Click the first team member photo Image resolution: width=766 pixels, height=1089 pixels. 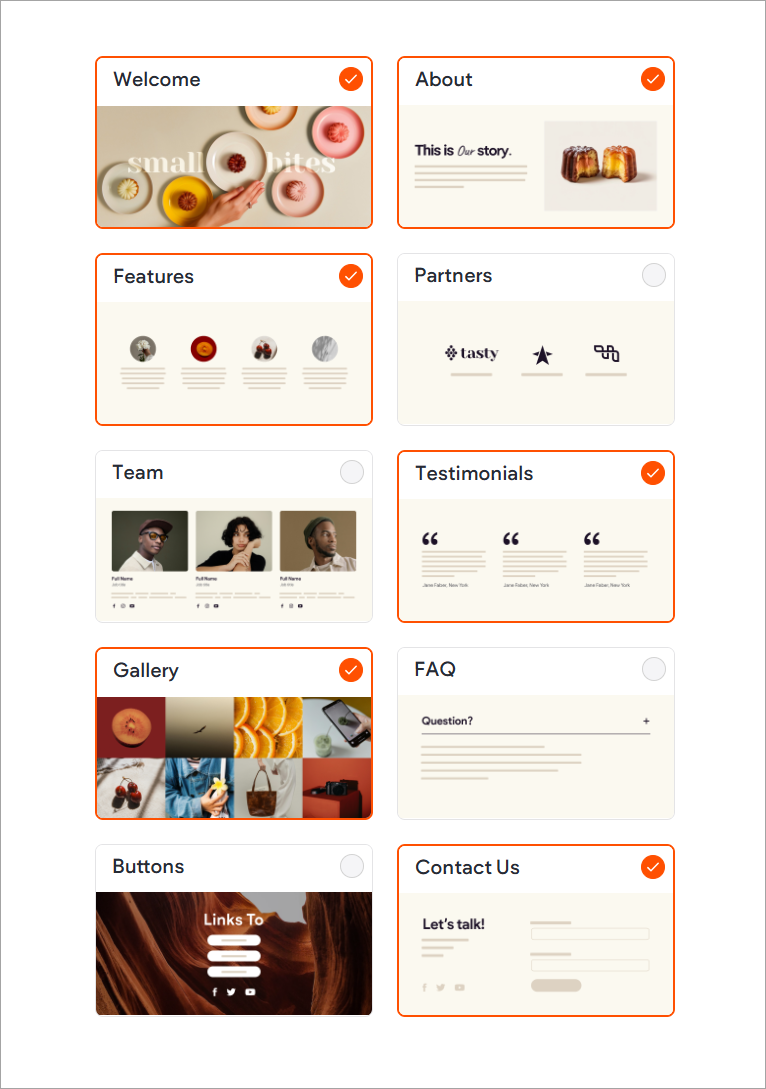(149, 541)
